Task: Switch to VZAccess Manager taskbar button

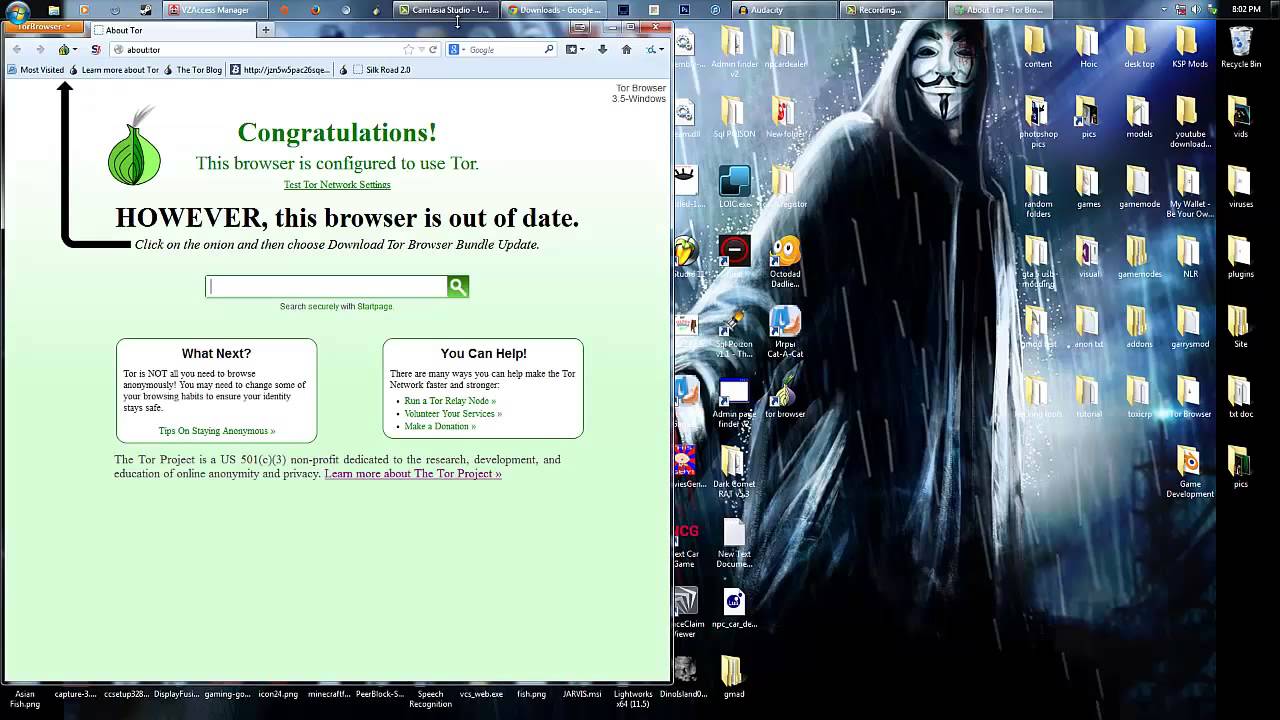Action: coord(216,10)
